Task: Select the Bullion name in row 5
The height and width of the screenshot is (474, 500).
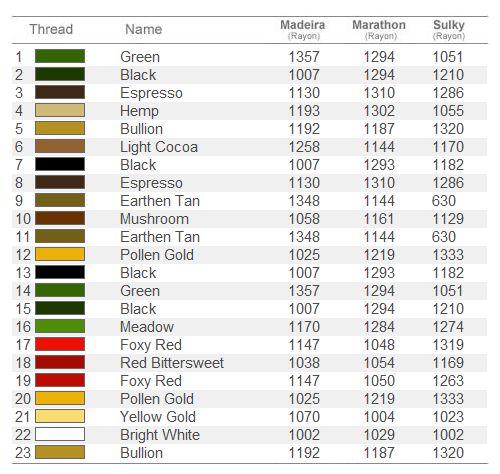Action: click(x=142, y=129)
